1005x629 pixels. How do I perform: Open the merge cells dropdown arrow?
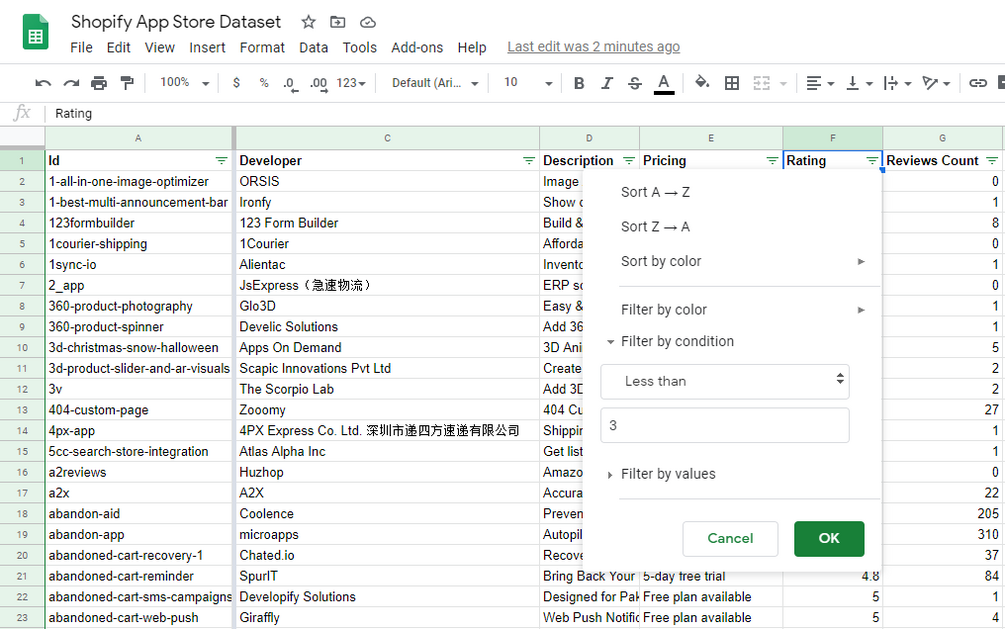click(783, 83)
